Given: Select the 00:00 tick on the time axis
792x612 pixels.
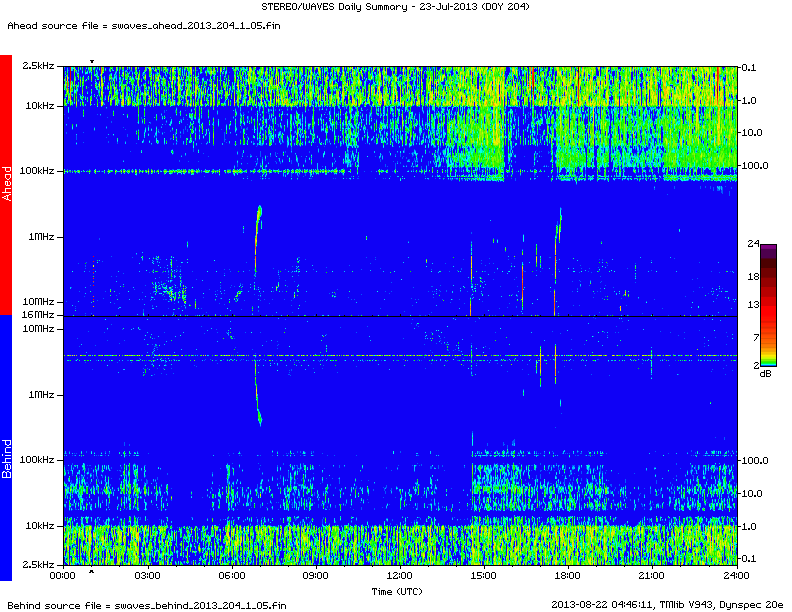Looking at the screenshot, I should coord(63,576).
